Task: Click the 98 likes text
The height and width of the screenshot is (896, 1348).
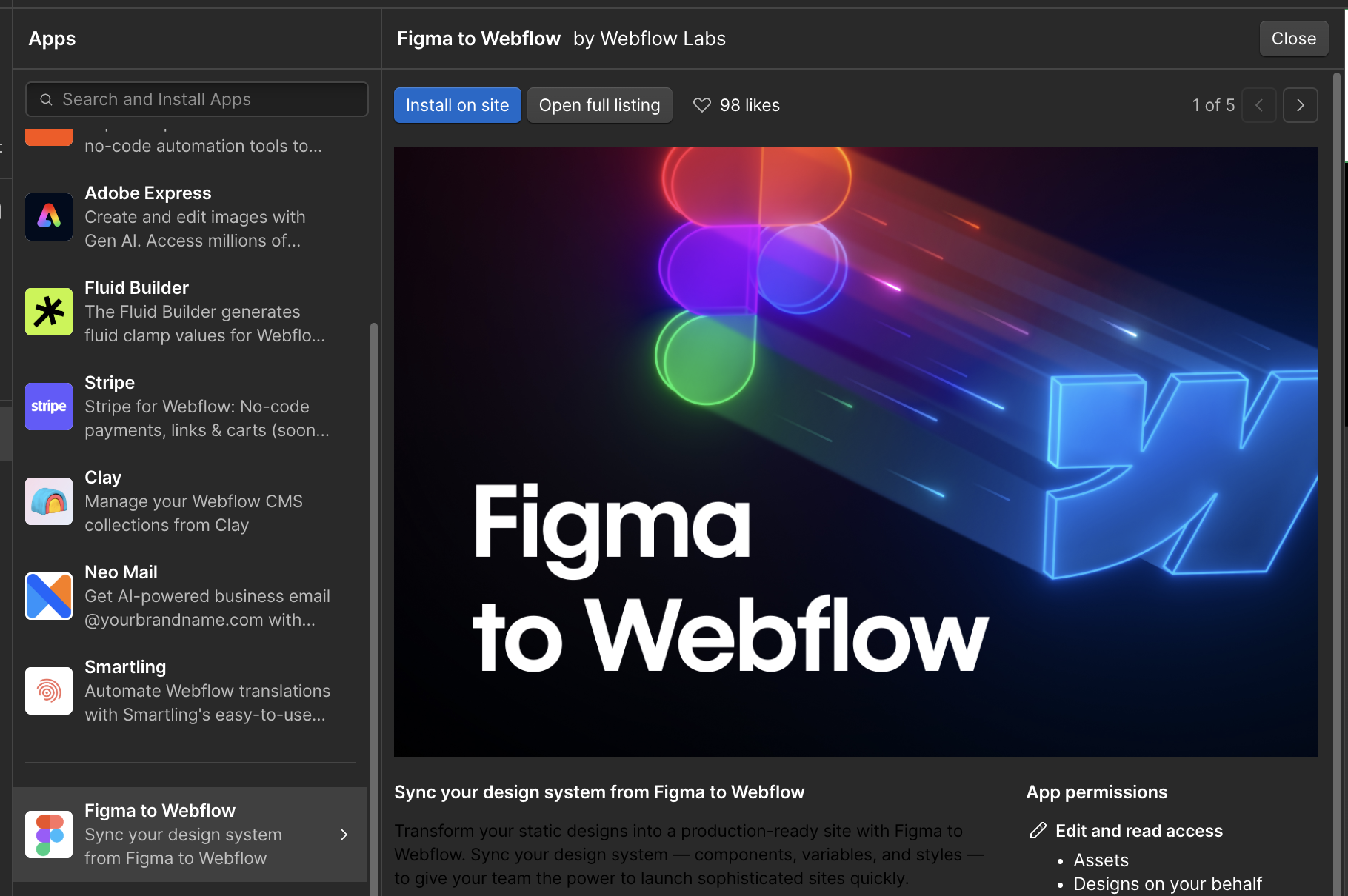Action: pos(750,105)
